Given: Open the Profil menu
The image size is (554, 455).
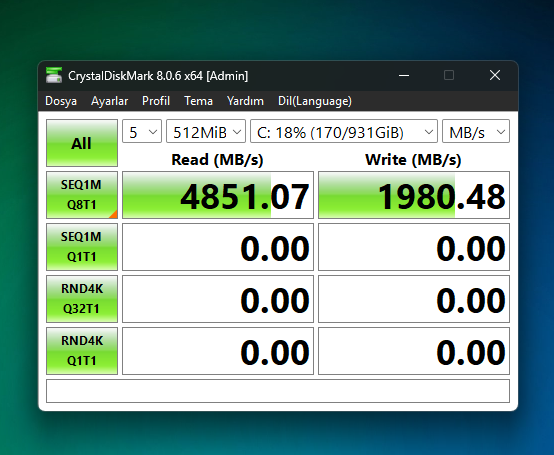Looking at the screenshot, I should [x=156, y=101].
